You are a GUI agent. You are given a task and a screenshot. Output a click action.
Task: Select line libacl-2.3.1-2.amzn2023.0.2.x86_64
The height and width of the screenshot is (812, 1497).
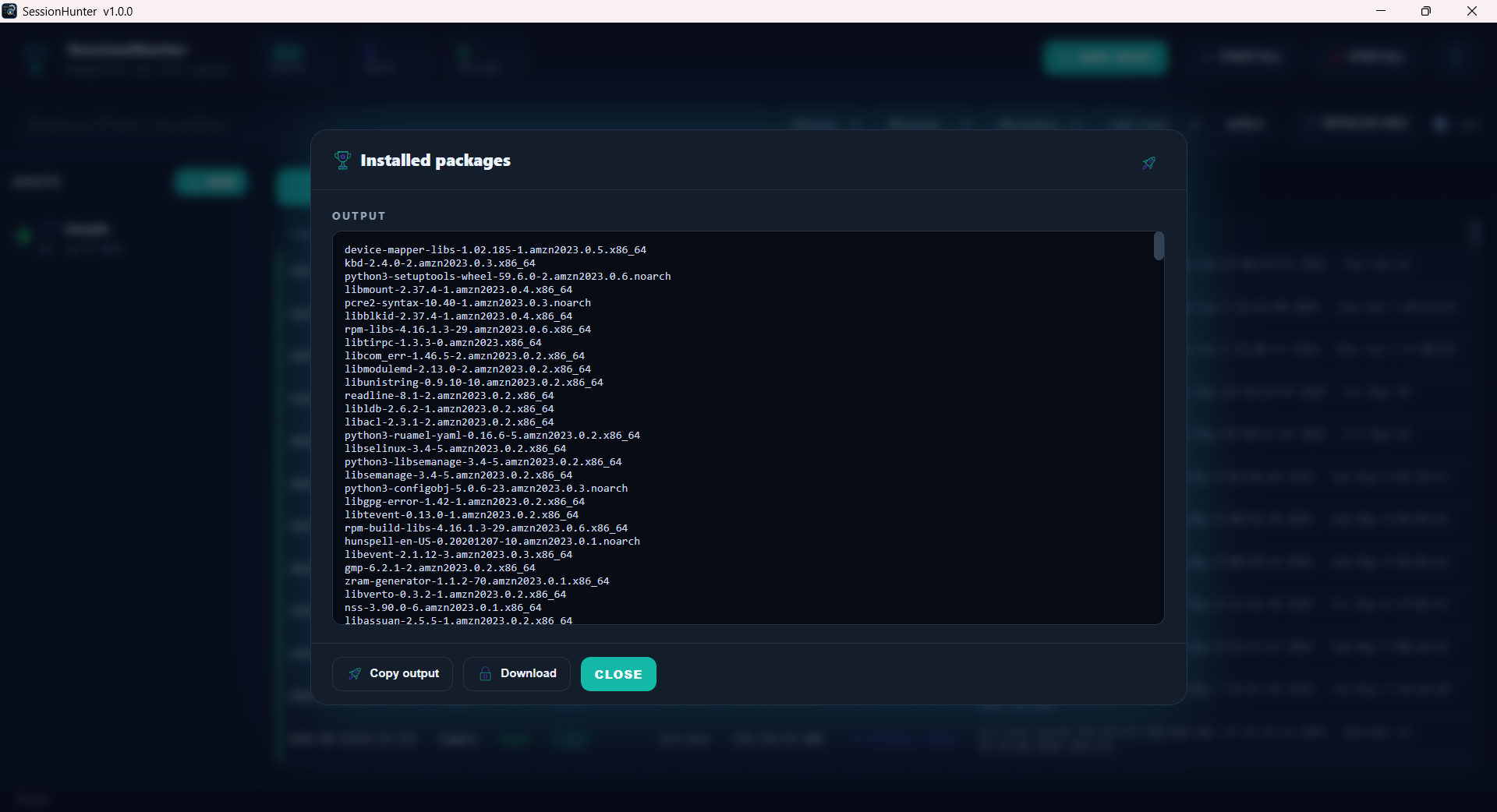click(449, 422)
